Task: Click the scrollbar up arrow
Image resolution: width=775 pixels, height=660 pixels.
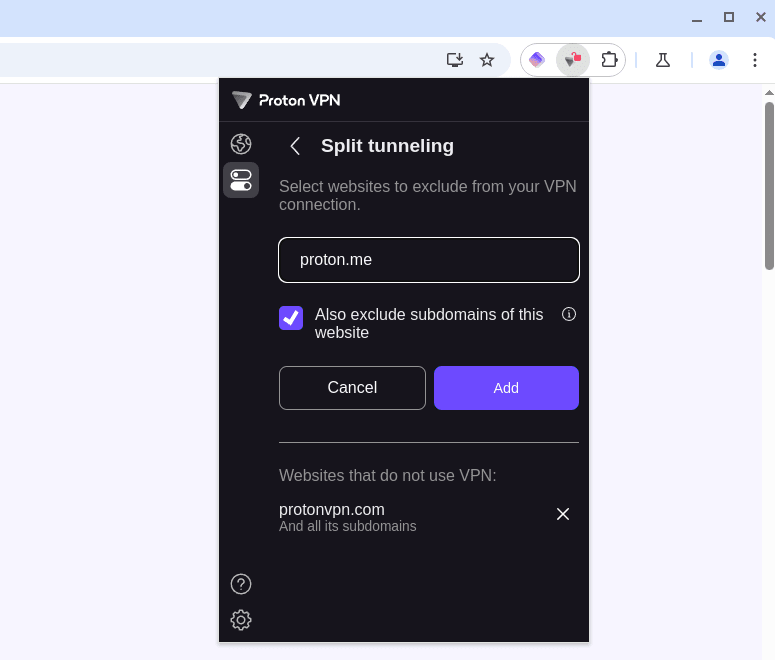Action: coord(769,92)
